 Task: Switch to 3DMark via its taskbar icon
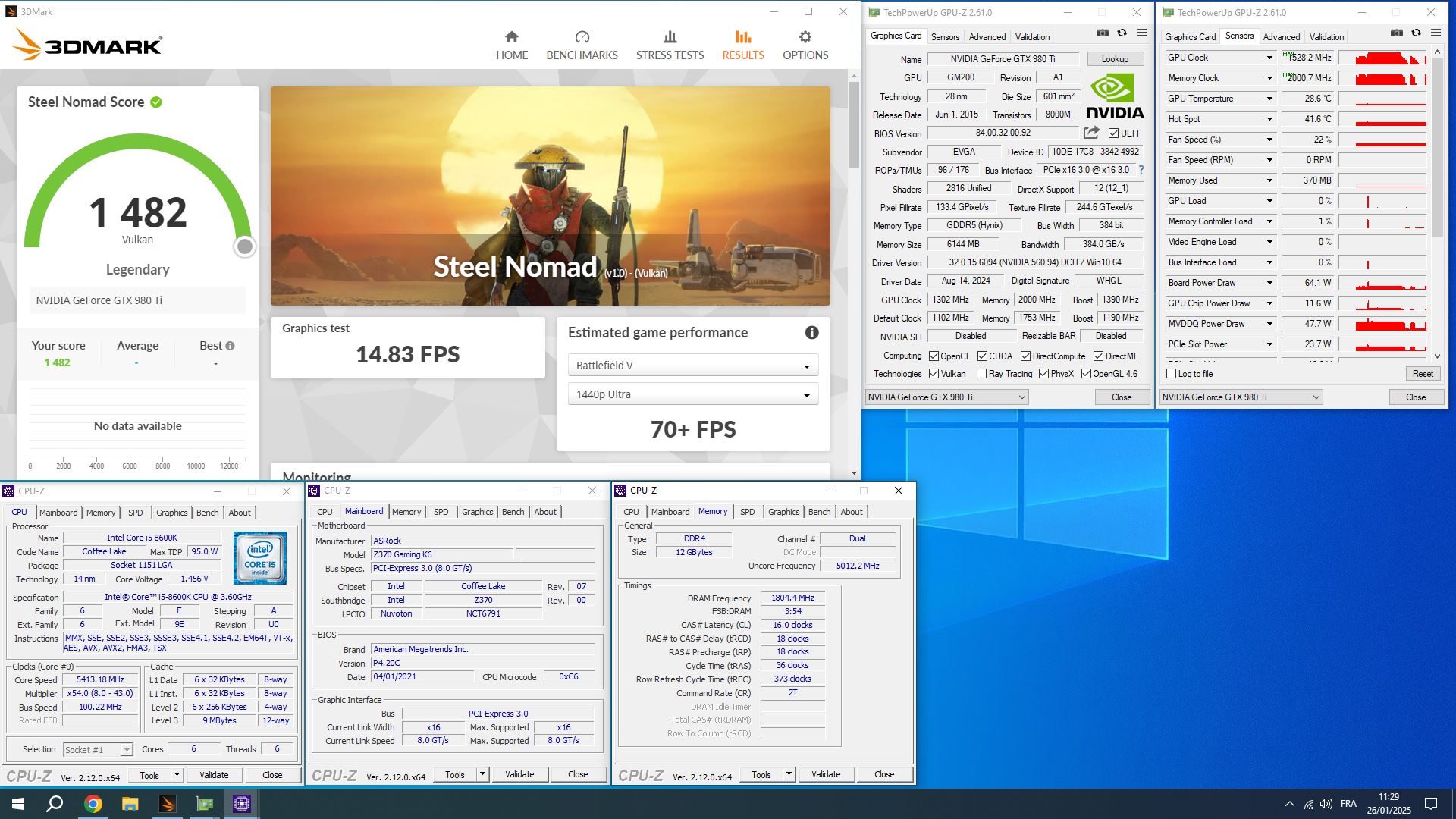click(167, 804)
